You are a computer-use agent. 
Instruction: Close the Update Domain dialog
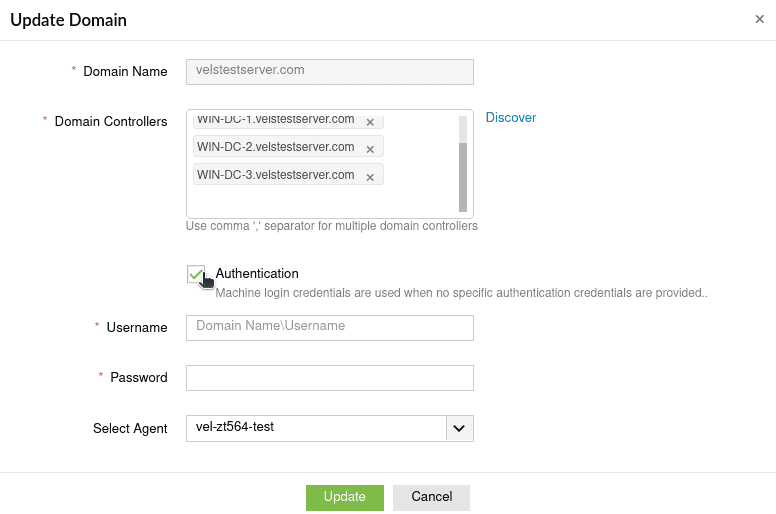pos(759,19)
